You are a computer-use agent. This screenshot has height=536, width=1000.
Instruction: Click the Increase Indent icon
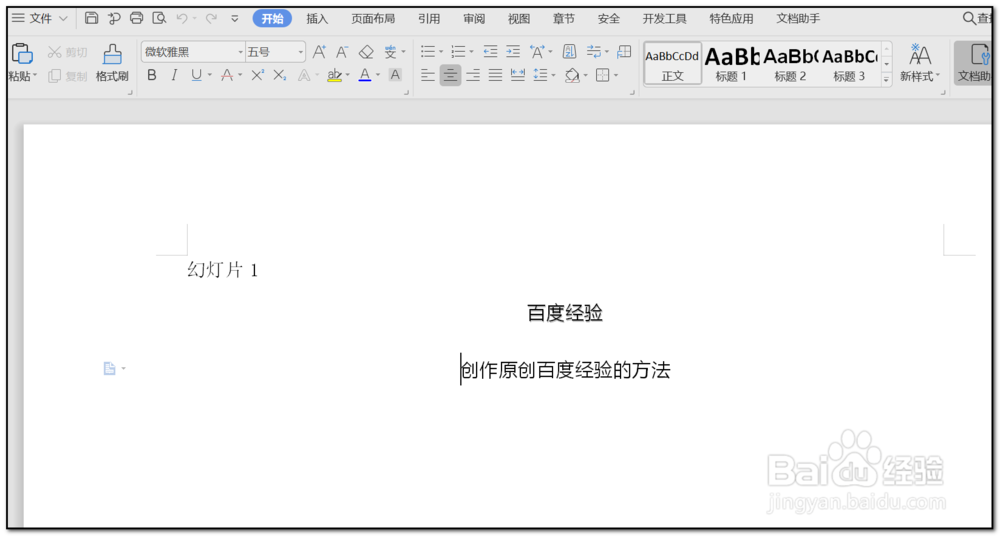(x=513, y=52)
